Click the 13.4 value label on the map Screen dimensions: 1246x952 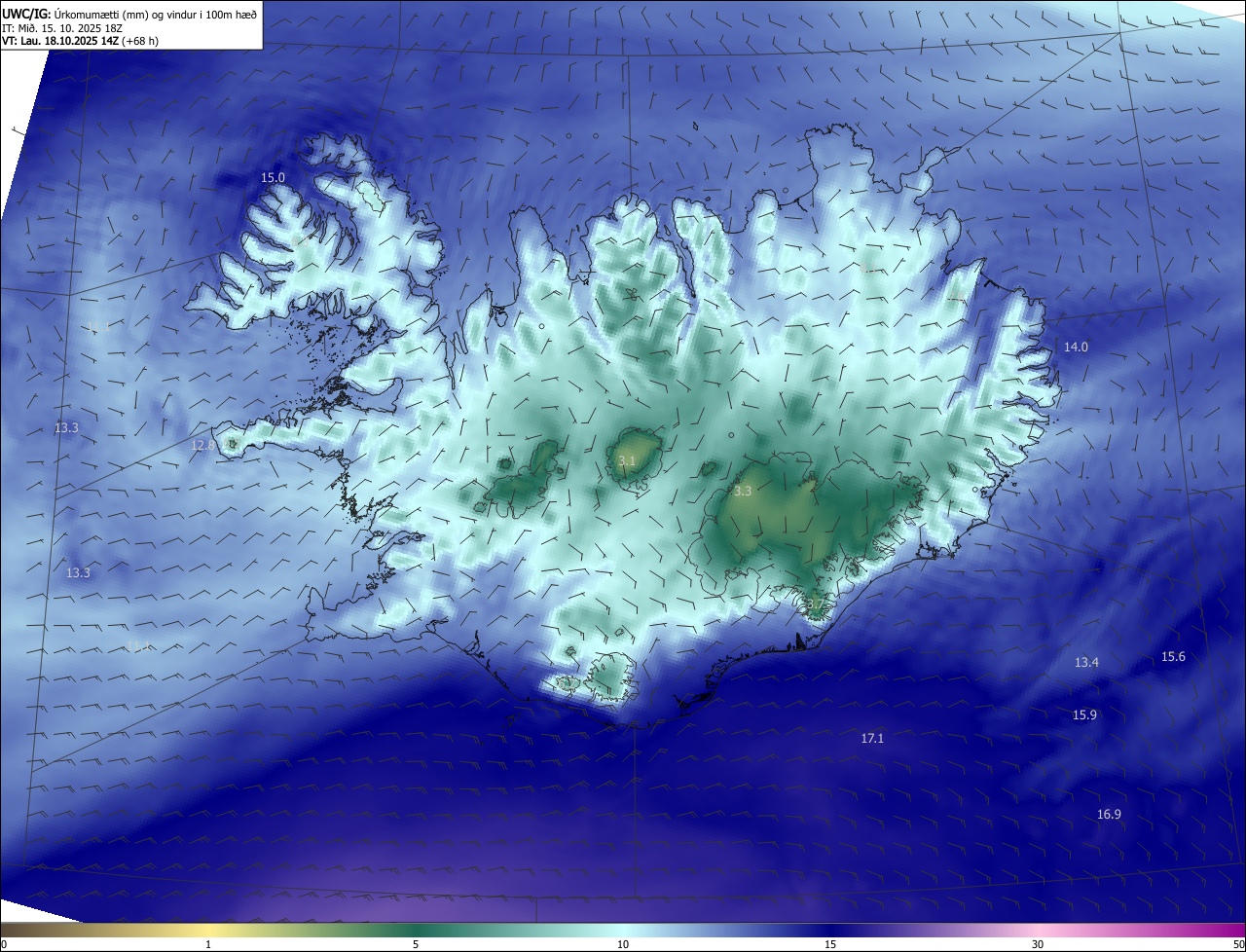click(x=1086, y=663)
